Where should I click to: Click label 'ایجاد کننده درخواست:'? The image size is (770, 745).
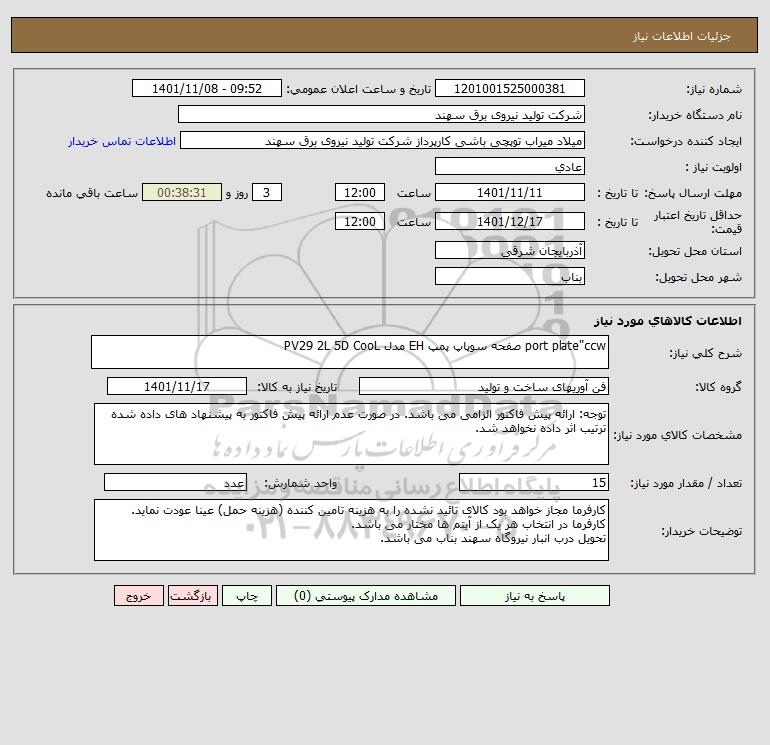(686, 141)
